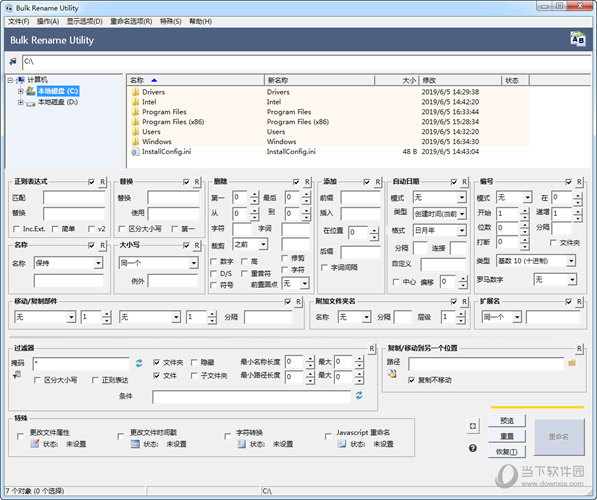597x500 pixels.
Task: Open Roman numerals dropdown
Action: coord(555,280)
